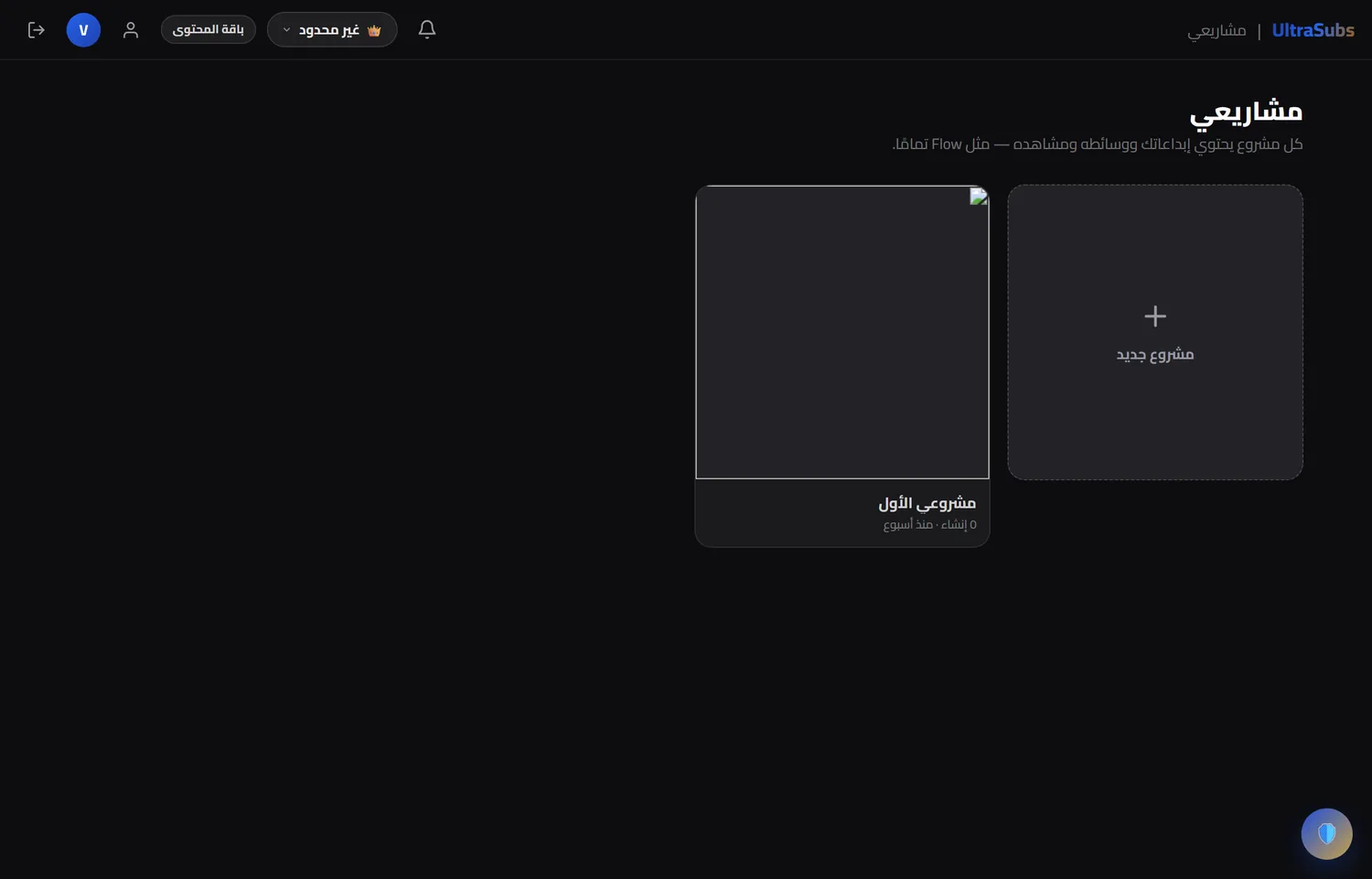The height and width of the screenshot is (879, 1372).
Task: Open the notifications bell
Action: [x=427, y=29]
